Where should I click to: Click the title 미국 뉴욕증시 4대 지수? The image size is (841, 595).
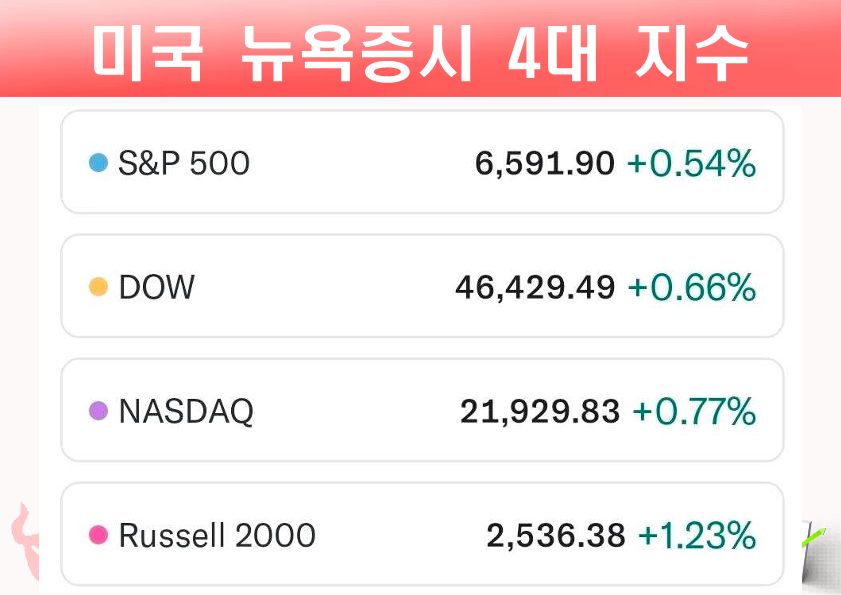(420, 52)
